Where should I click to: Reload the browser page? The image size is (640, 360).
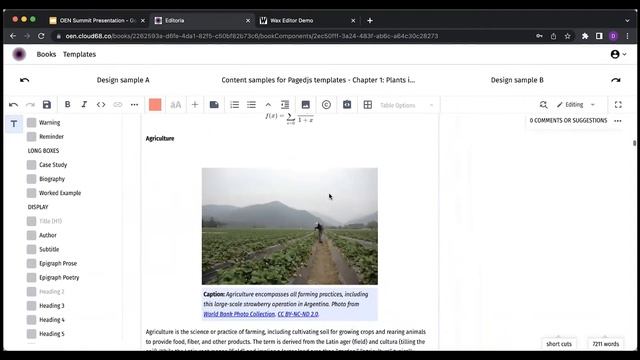41,36
